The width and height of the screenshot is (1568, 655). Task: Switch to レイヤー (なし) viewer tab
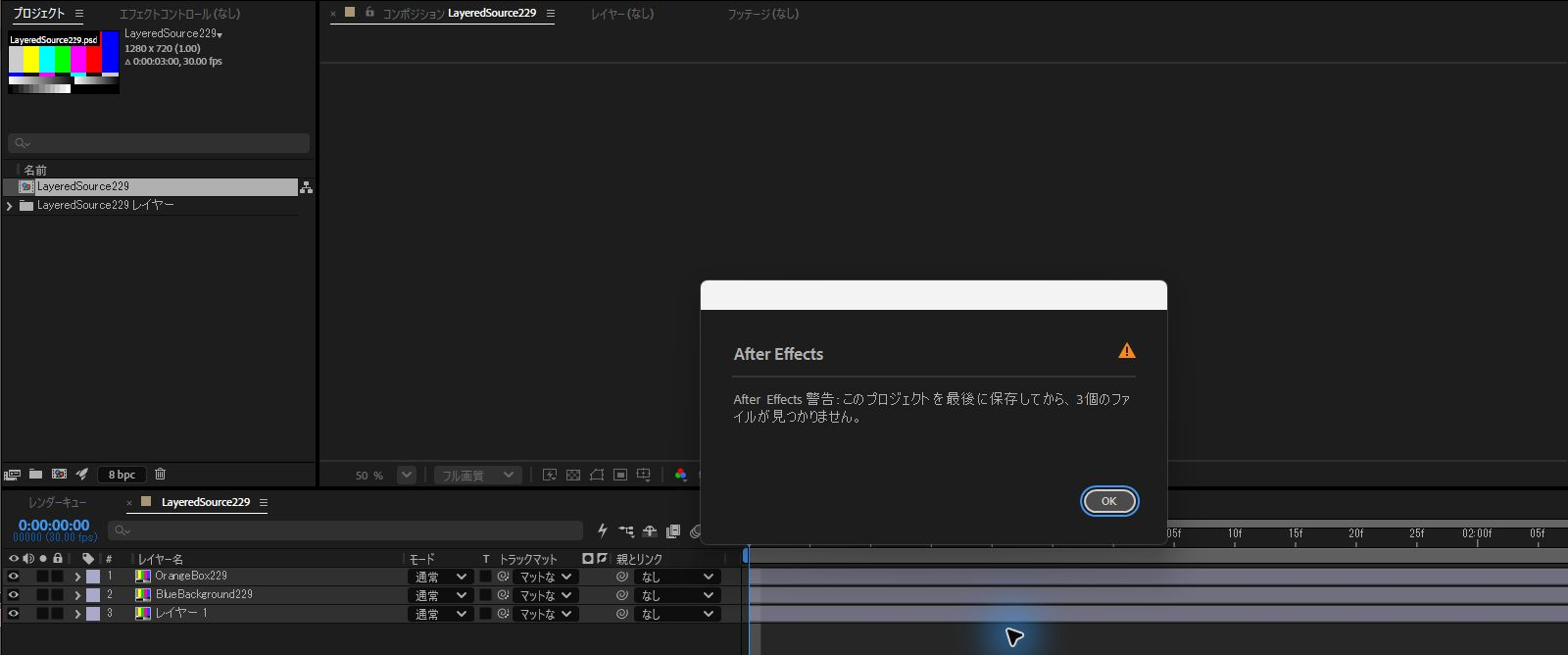tap(622, 14)
